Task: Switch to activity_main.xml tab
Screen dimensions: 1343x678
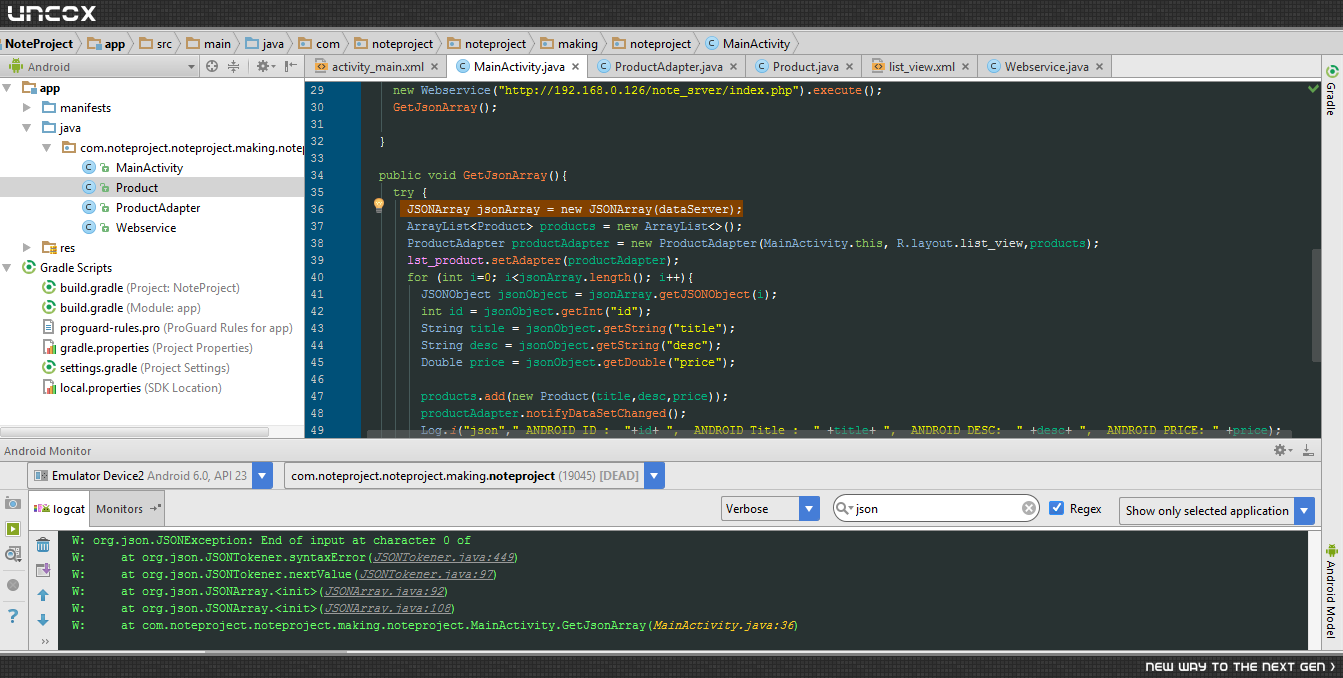Action: click(x=377, y=67)
